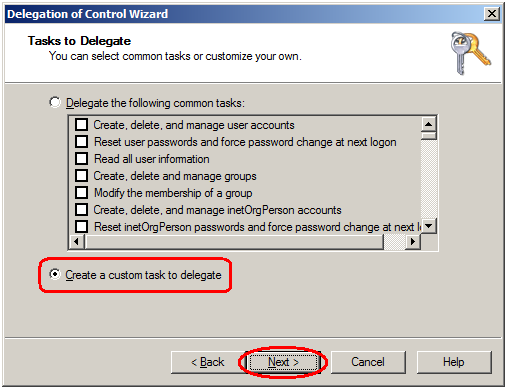Click scroll up arrow in task list
The width and height of the screenshot is (507, 389).
click(428, 124)
